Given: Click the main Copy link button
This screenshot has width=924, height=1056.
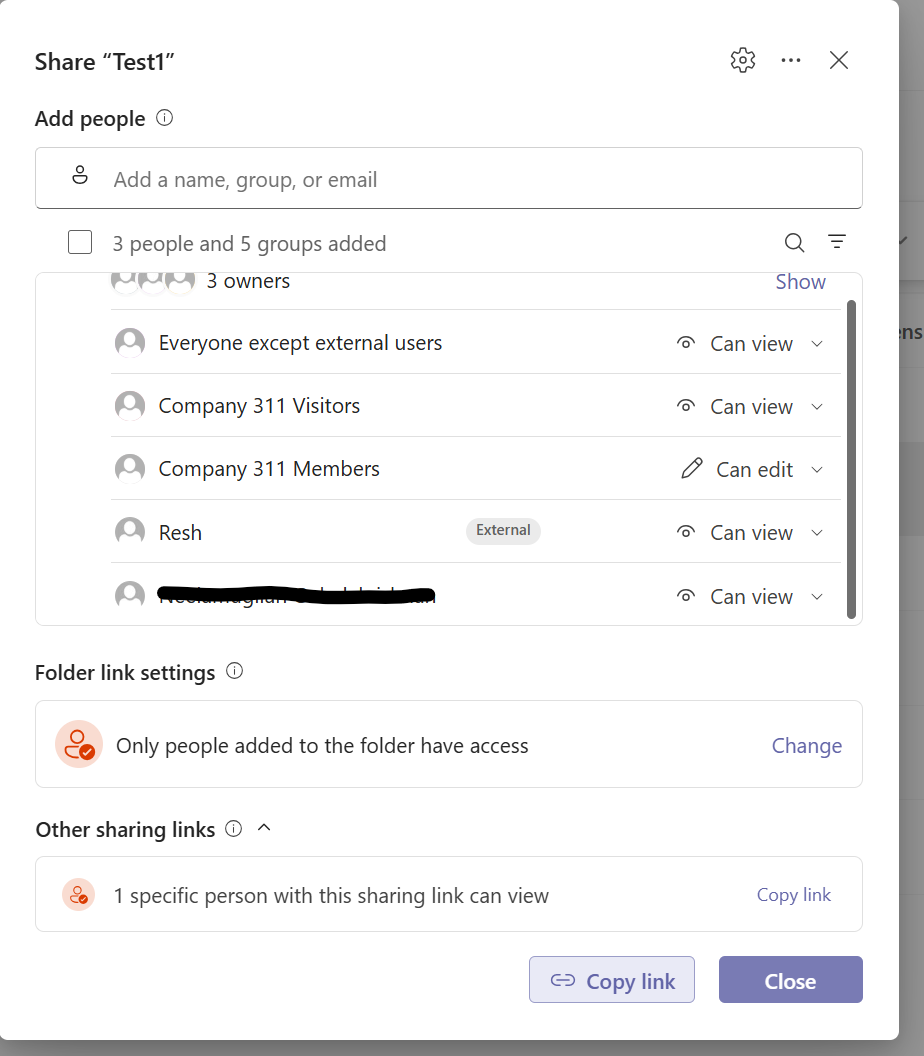Looking at the screenshot, I should [612, 980].
